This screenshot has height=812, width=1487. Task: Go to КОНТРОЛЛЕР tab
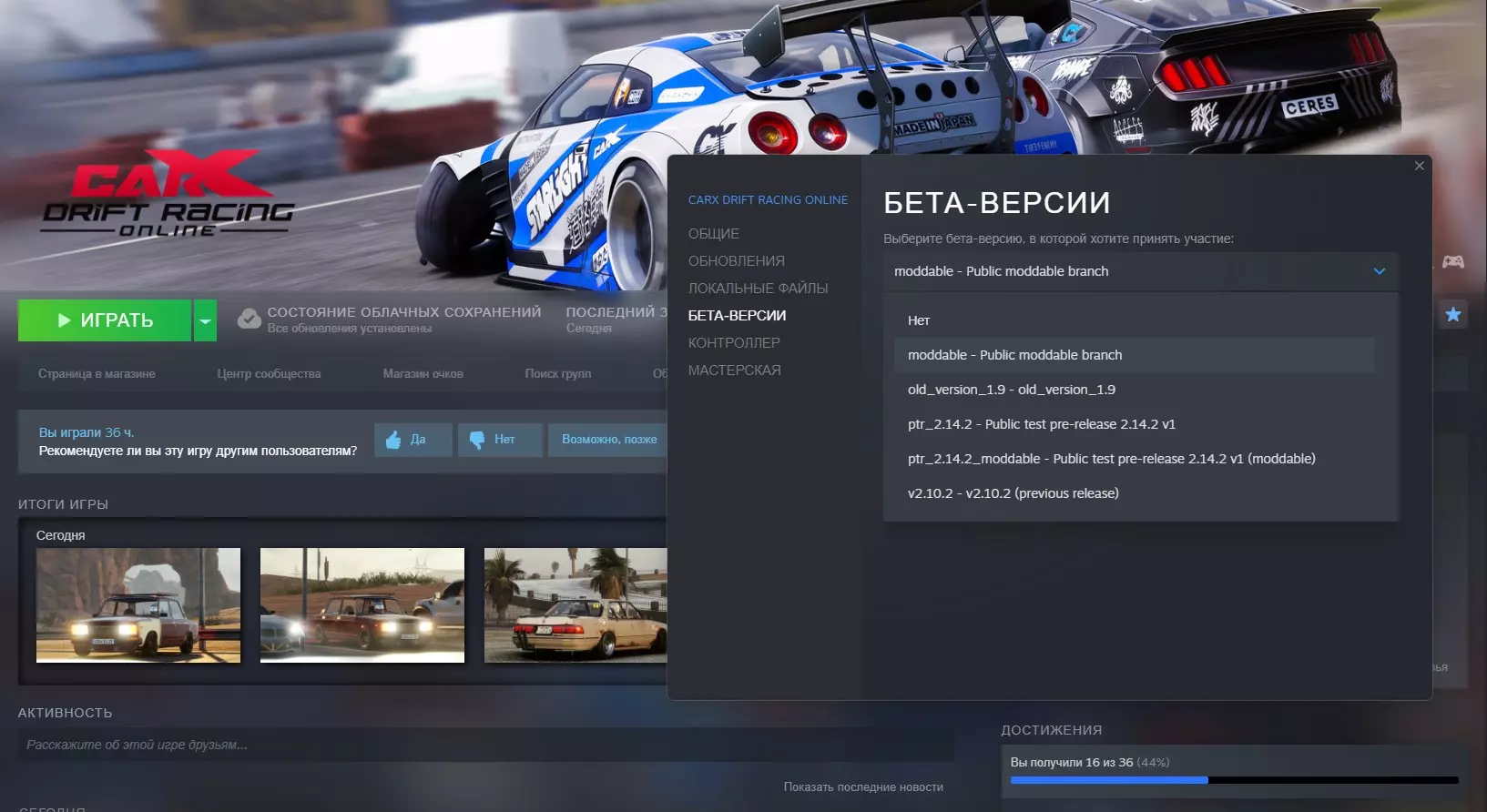(734, 343)
